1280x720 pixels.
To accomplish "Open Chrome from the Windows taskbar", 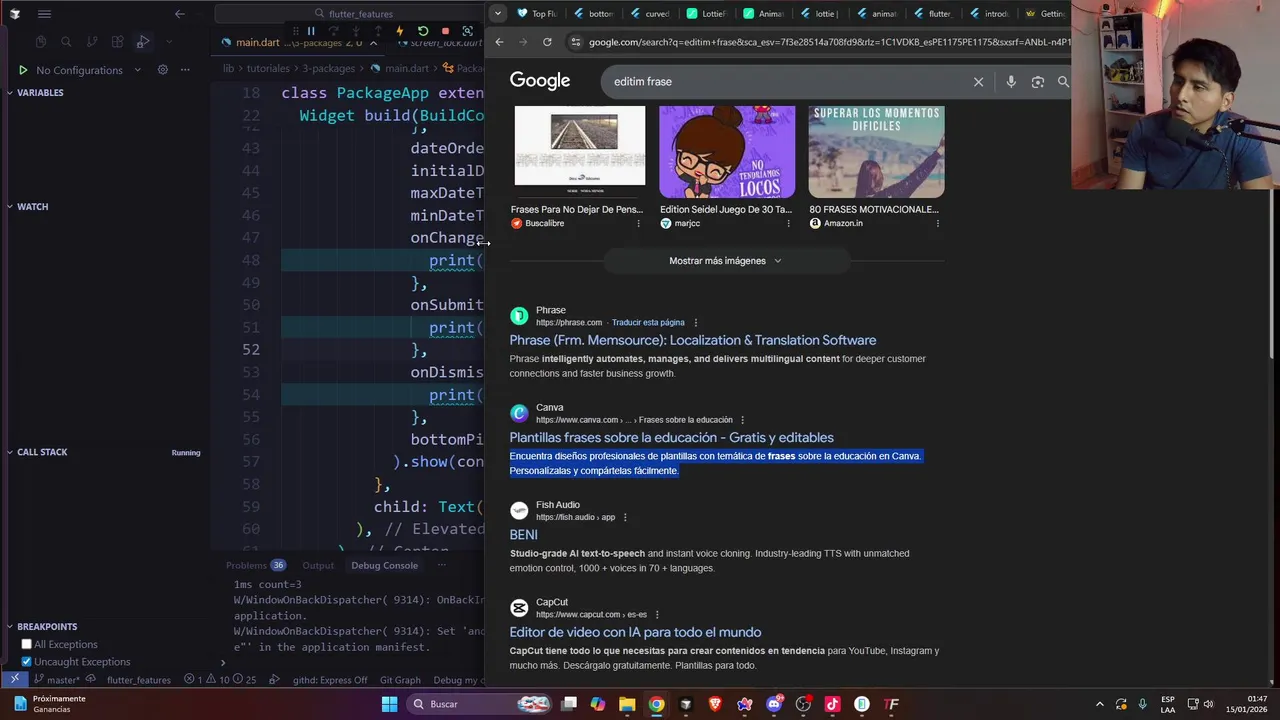I will point(656,704).
